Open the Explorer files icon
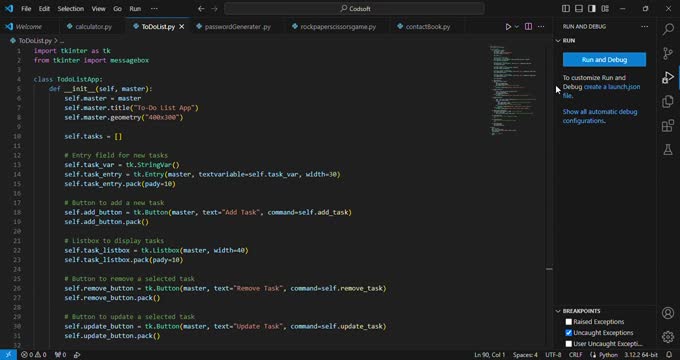Viewport: 680px width, 360px height. click(668, 102)
